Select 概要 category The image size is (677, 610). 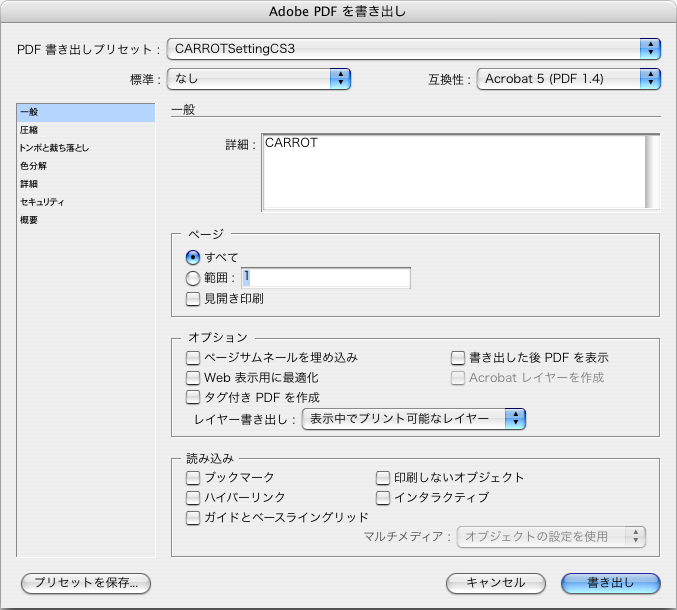[x=86, y=220]
